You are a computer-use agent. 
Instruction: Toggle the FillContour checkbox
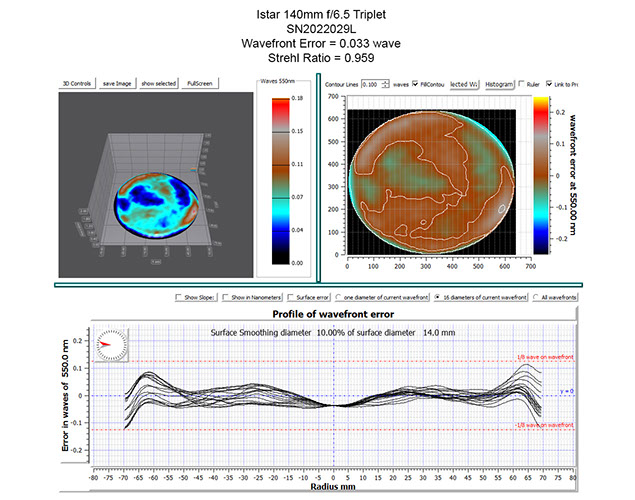pos(415,85)
